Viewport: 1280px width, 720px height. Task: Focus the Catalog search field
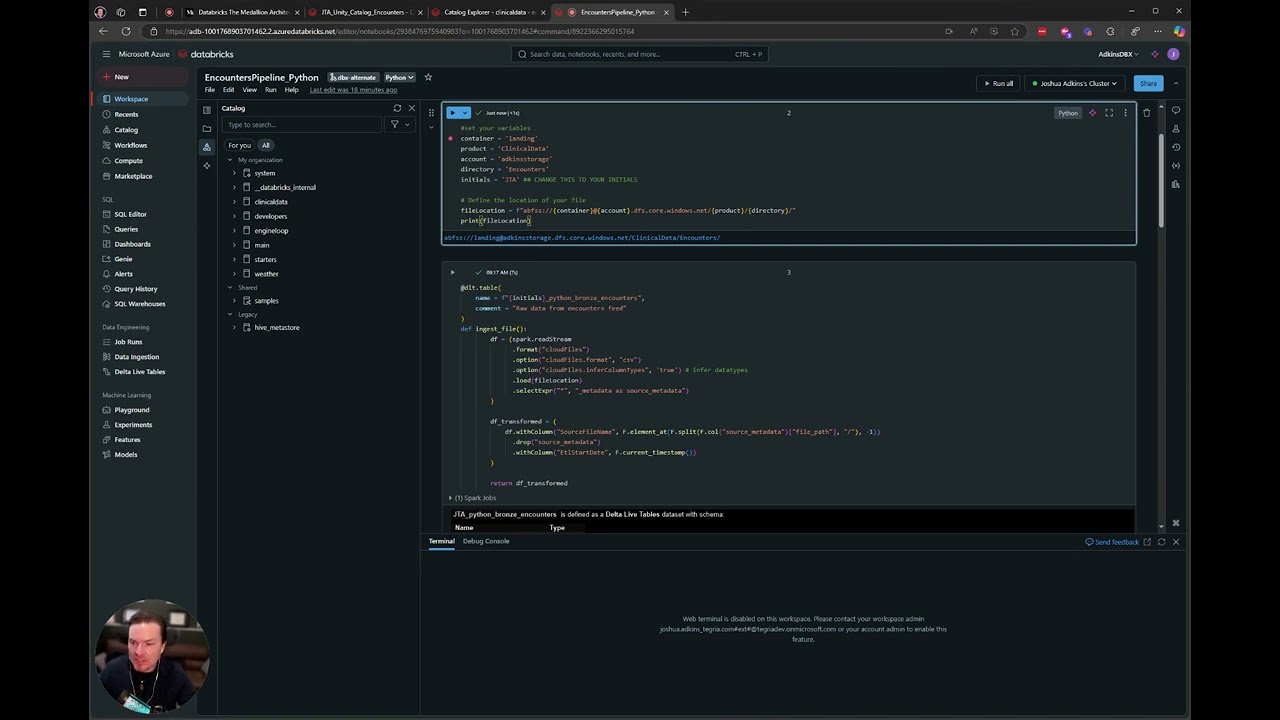coord(303,125)
